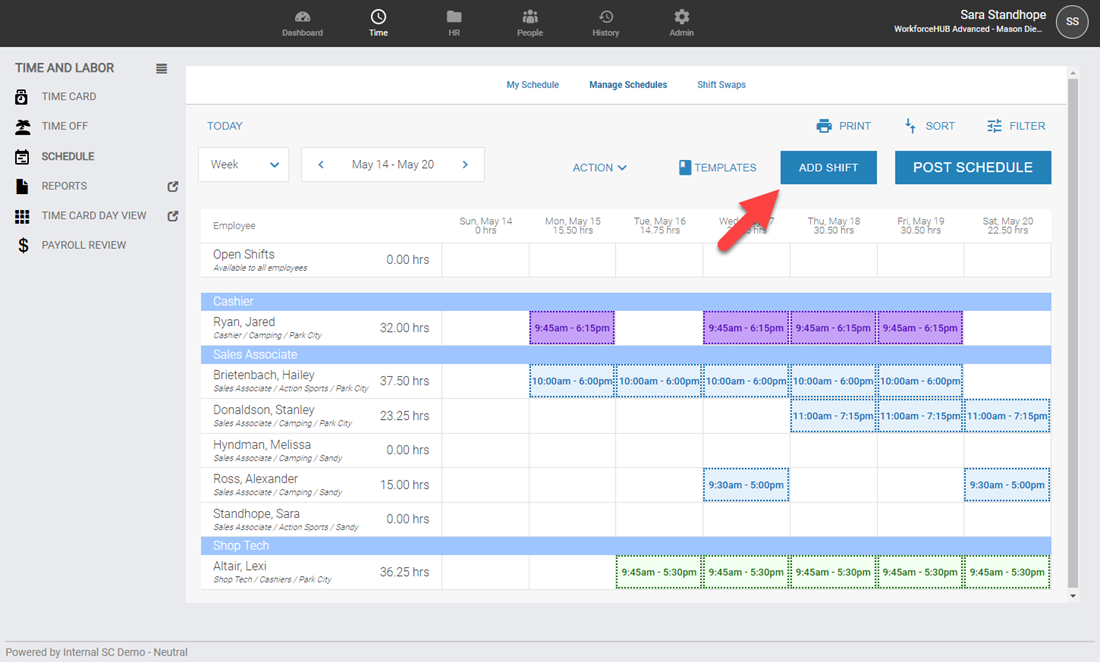1100x662 pixels.
Task: Open the People section icon
Action: [530, 17]
